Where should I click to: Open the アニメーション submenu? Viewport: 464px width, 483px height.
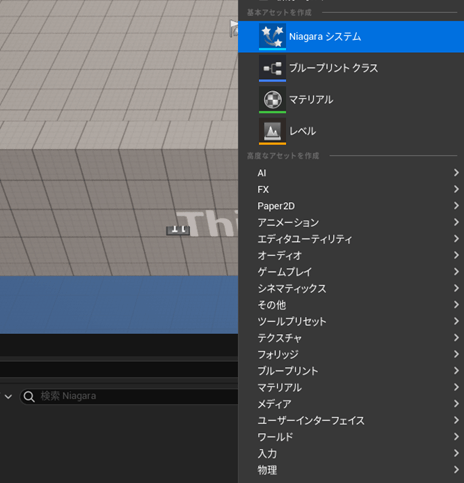coord(351,222)
